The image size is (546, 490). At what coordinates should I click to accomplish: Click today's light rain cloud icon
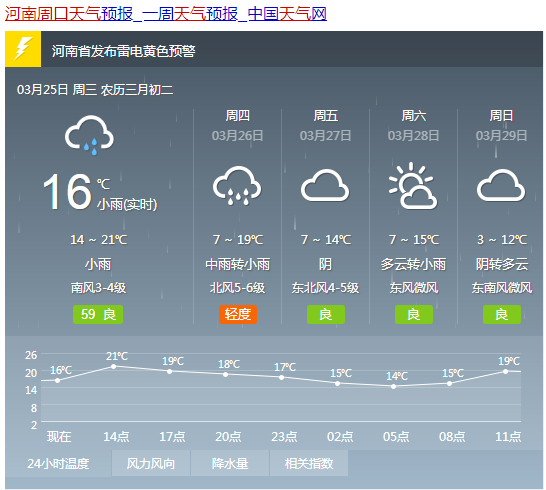(x=89, y=135)
